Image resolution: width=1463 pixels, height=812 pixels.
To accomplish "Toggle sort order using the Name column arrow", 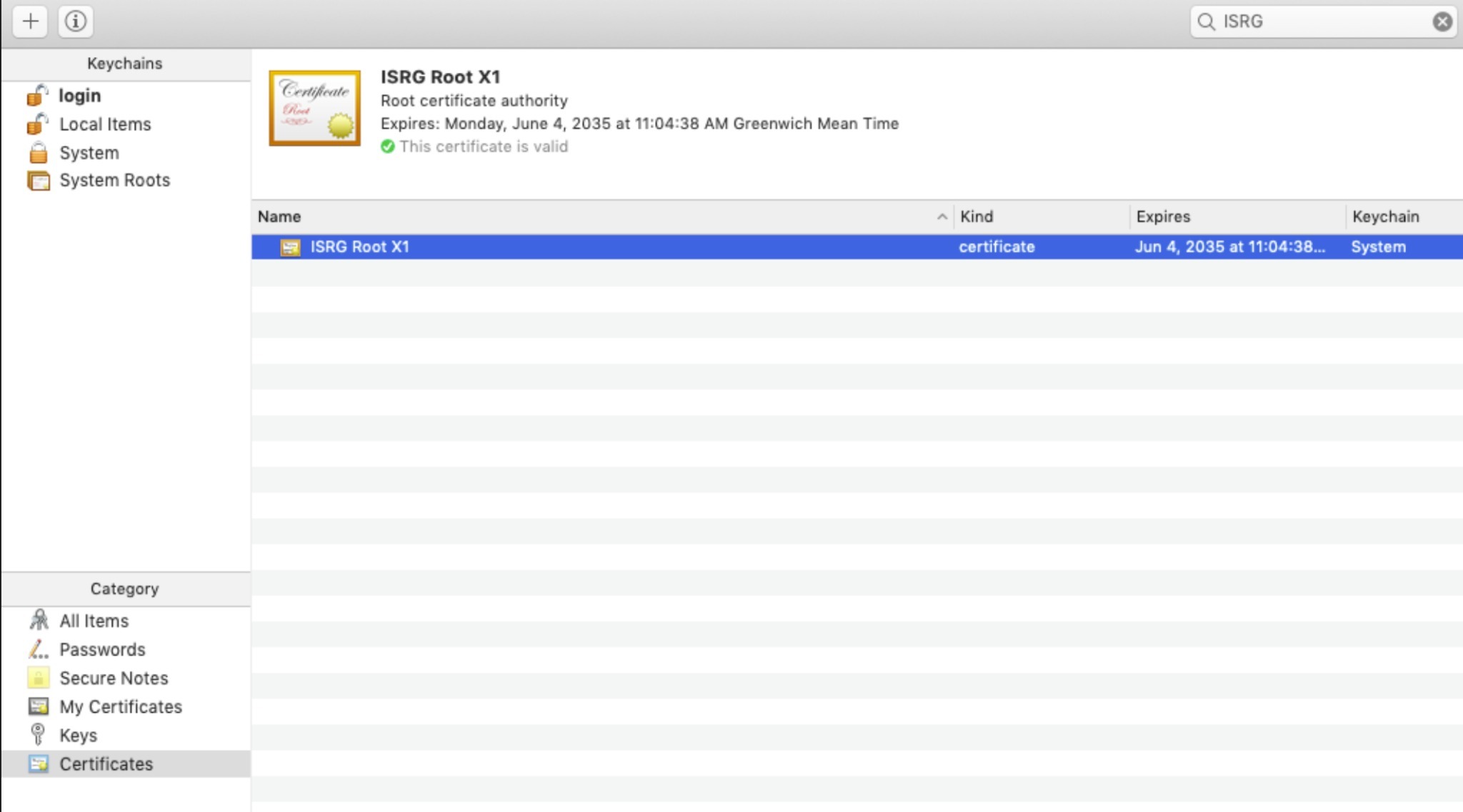I will click(942, 216).
